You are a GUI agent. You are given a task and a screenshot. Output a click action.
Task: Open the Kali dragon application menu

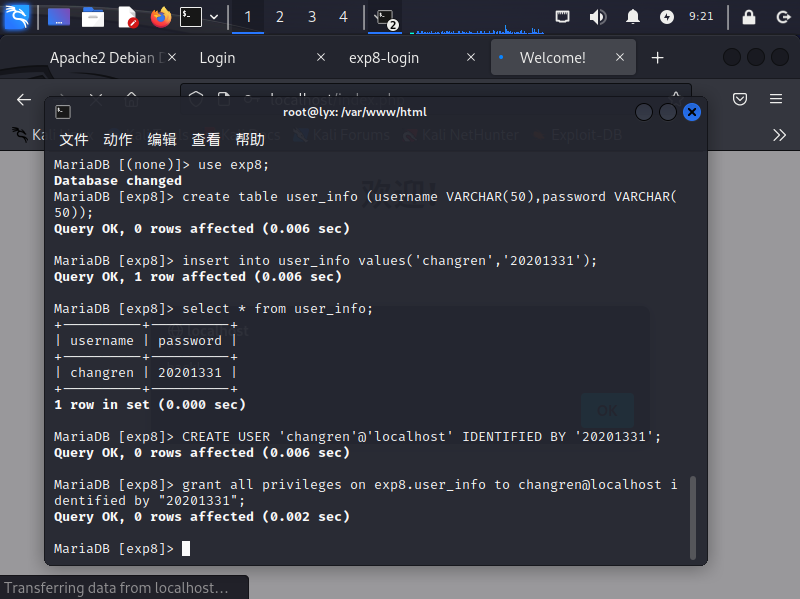(x=17, y=17)
